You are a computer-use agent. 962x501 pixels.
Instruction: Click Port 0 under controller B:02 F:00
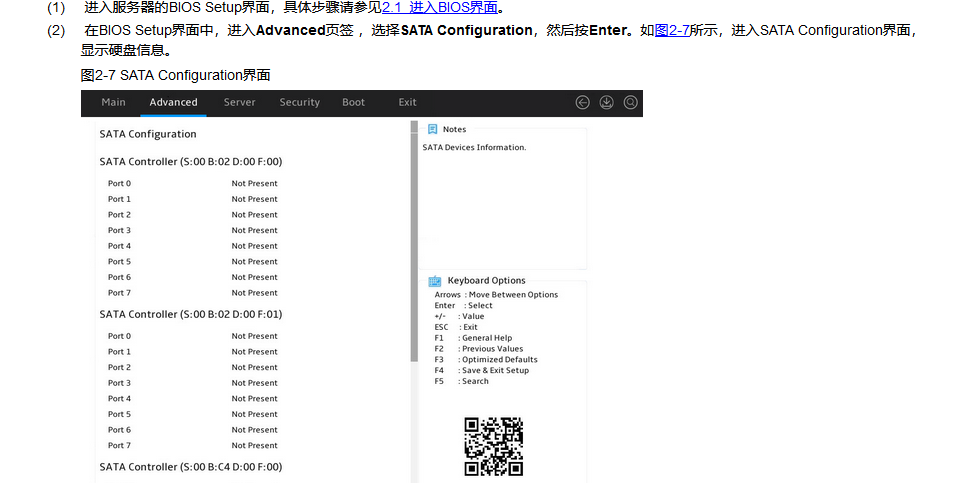[119, 183]
